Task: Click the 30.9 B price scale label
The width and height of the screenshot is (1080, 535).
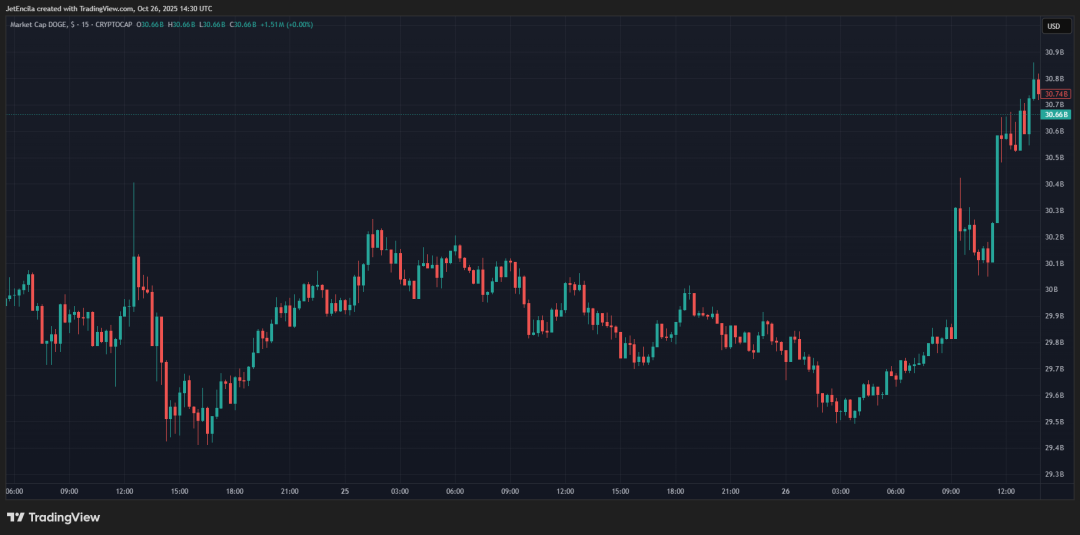Action: (1053, 52)
